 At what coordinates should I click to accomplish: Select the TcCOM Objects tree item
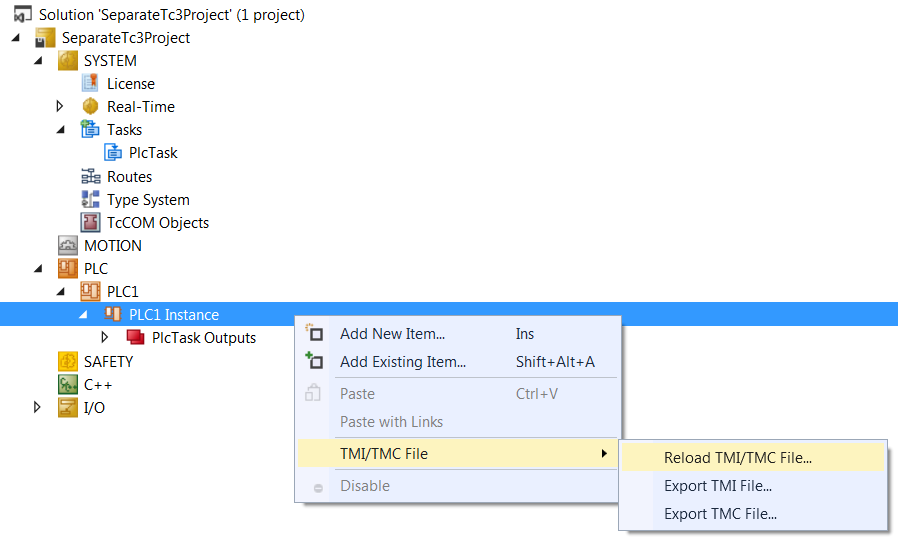pos(158,223)
